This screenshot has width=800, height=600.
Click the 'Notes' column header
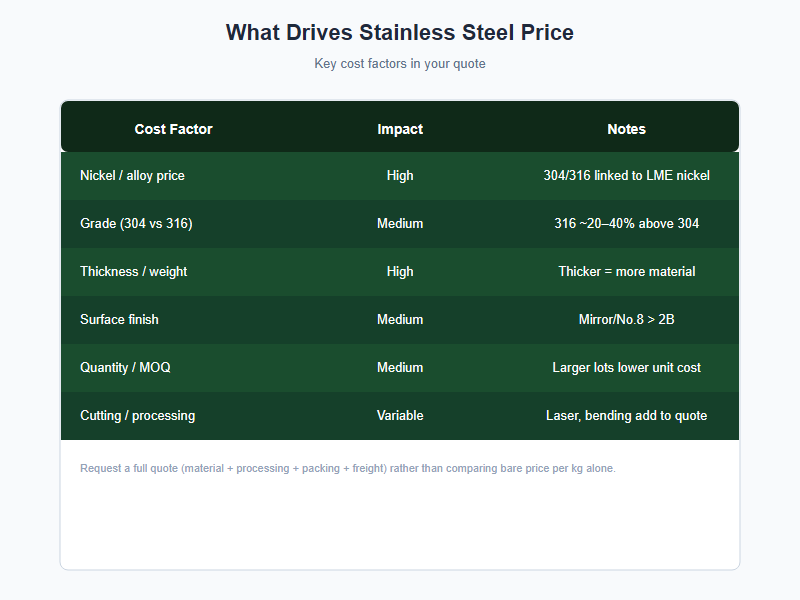point(627,129)
